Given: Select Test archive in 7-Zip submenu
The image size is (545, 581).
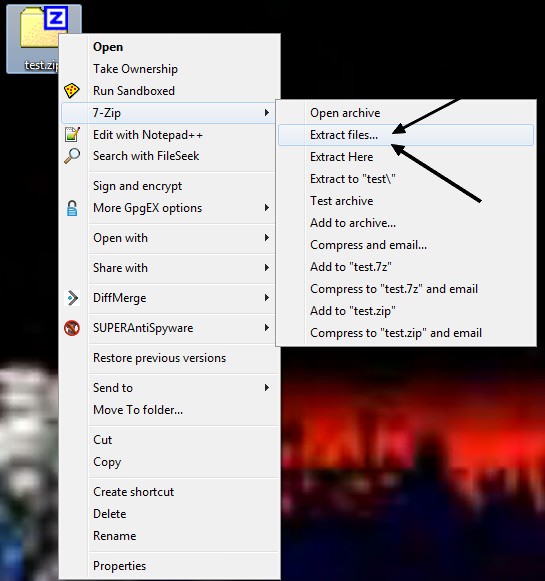Looking at the screenshot, I should 341,201.
